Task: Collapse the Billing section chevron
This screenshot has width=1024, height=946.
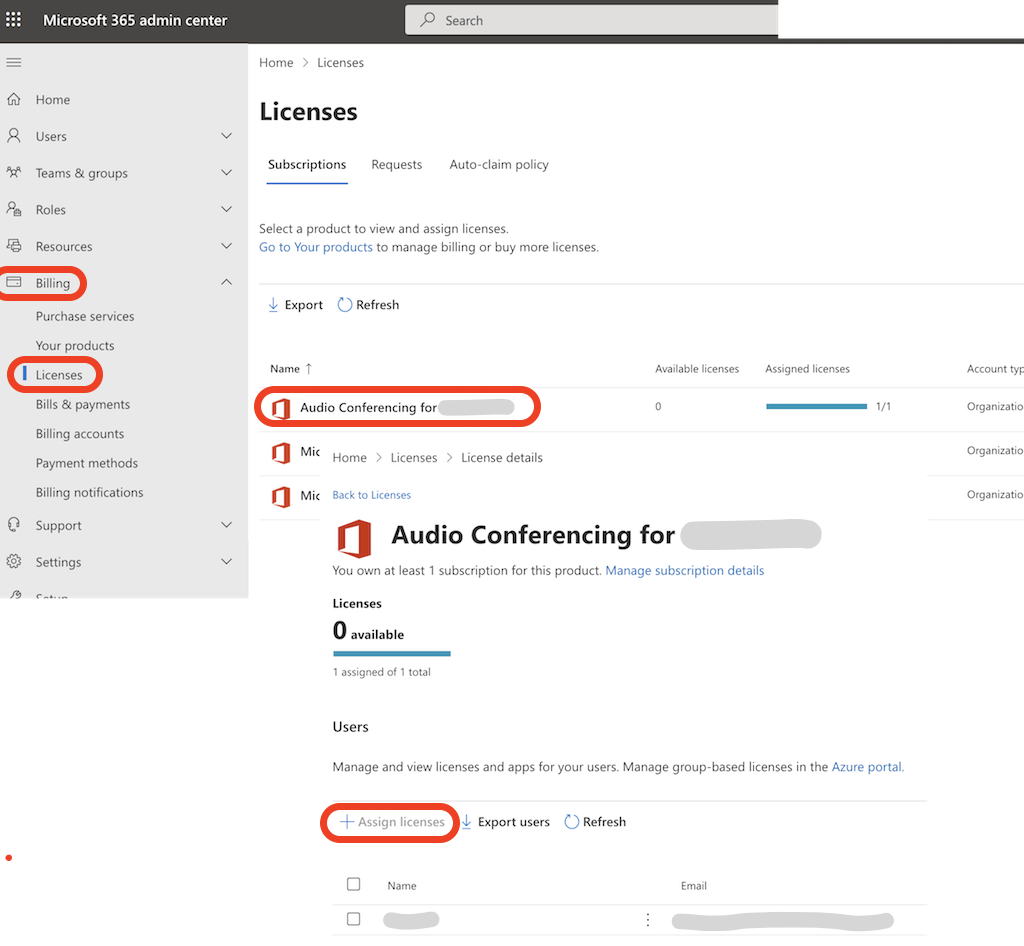Action: click(226, 281)
